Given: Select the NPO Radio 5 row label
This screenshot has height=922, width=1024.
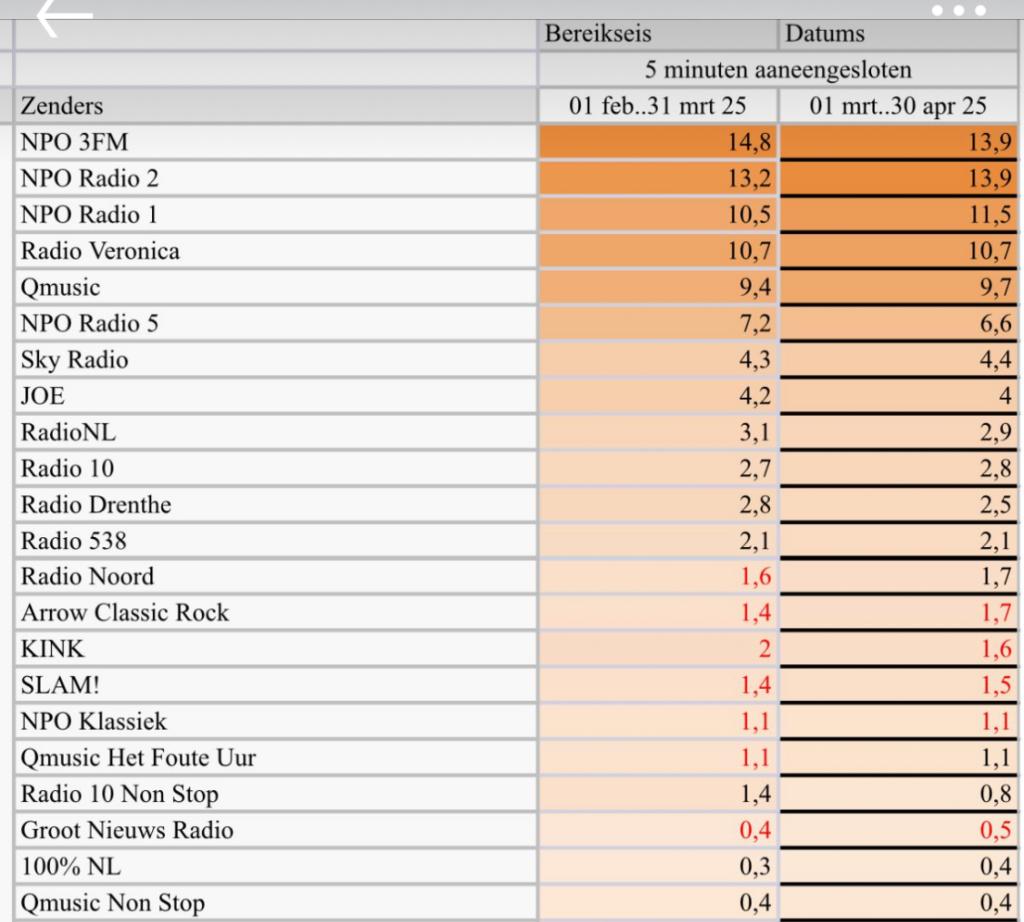Looking at the screenshot, I should click(x=275, y=323).
